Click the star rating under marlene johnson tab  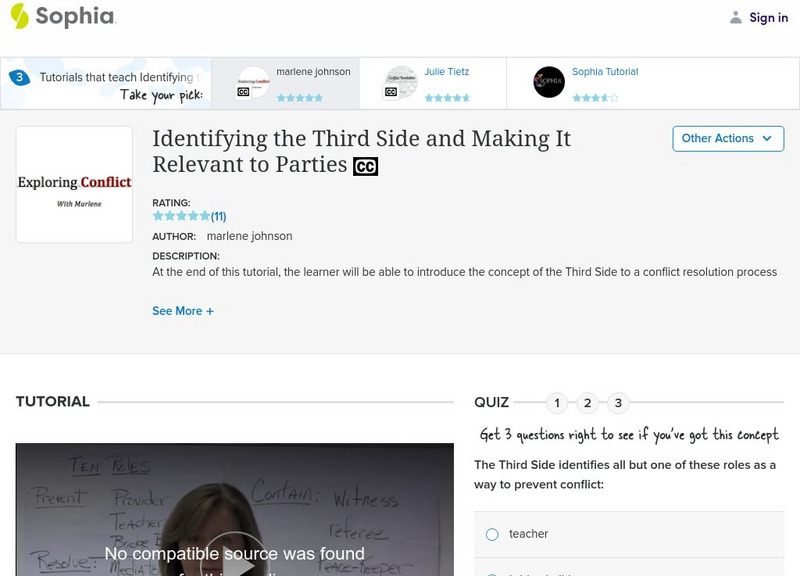point(299,98)
